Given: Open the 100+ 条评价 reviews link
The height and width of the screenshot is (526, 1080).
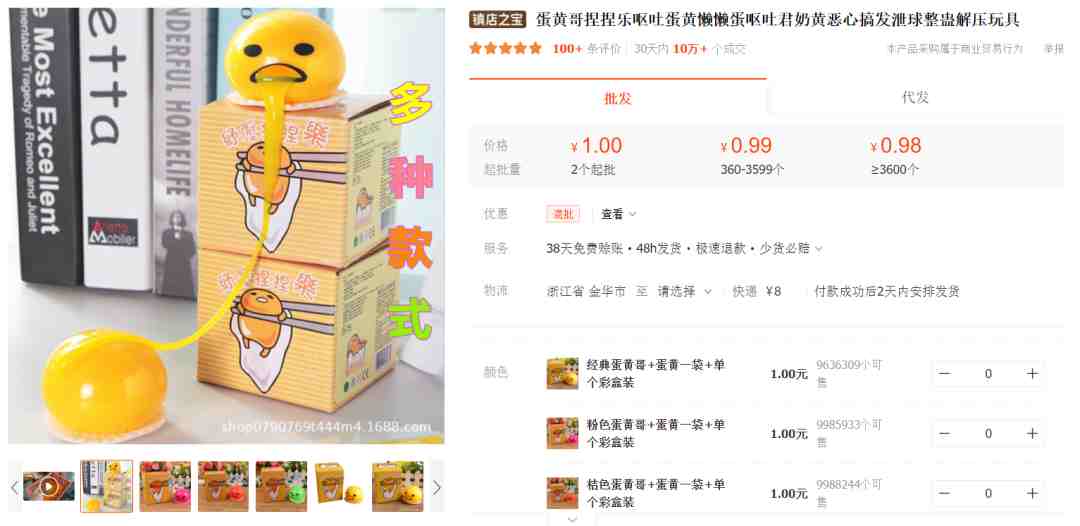Looking at the screenshot, I should [x=586, y=49].
